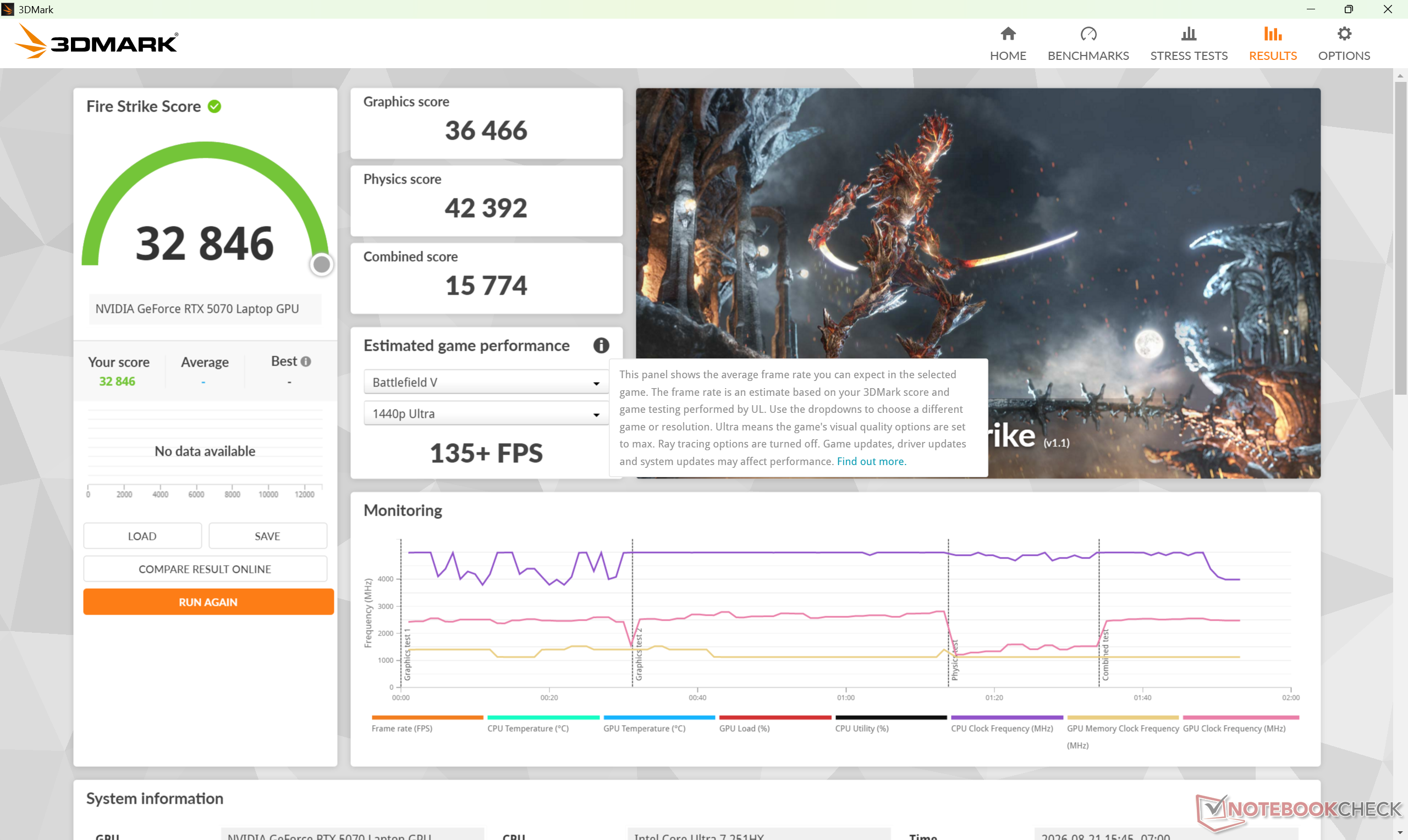The height and width of the screenshot is (840, 1408).
Task: Restore down the 3DMark window
Action: click(1349, 9)
